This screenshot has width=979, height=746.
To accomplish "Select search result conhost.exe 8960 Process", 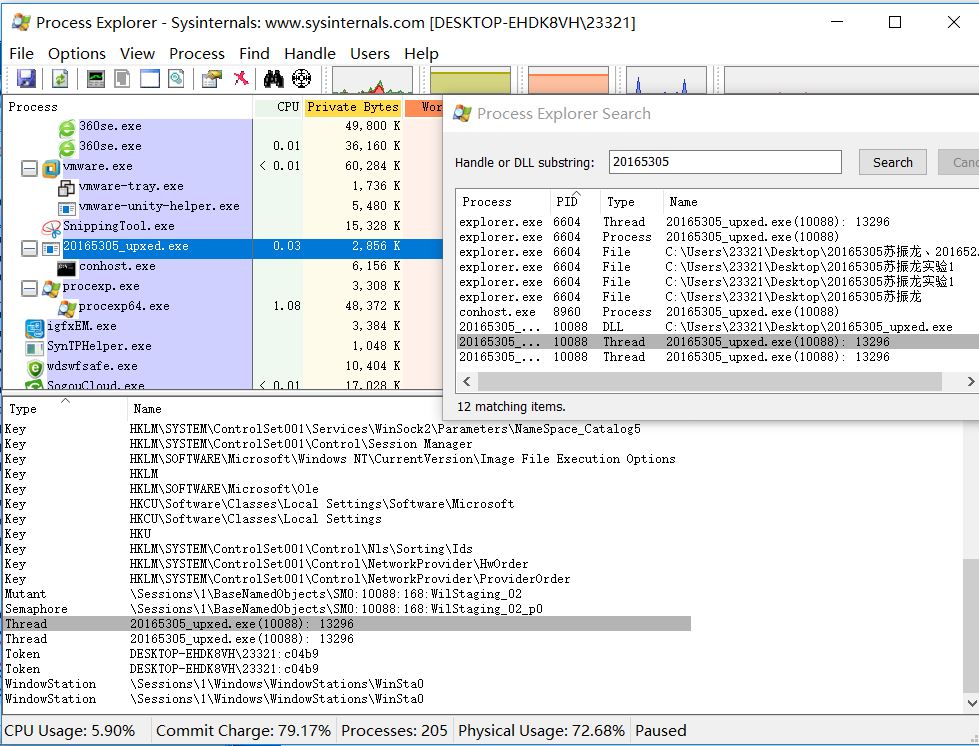I will coord(718,312).
